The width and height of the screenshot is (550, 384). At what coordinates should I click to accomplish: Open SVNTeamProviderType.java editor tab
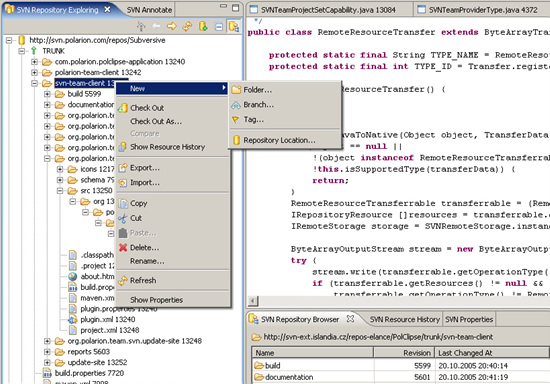pos(483,10)
